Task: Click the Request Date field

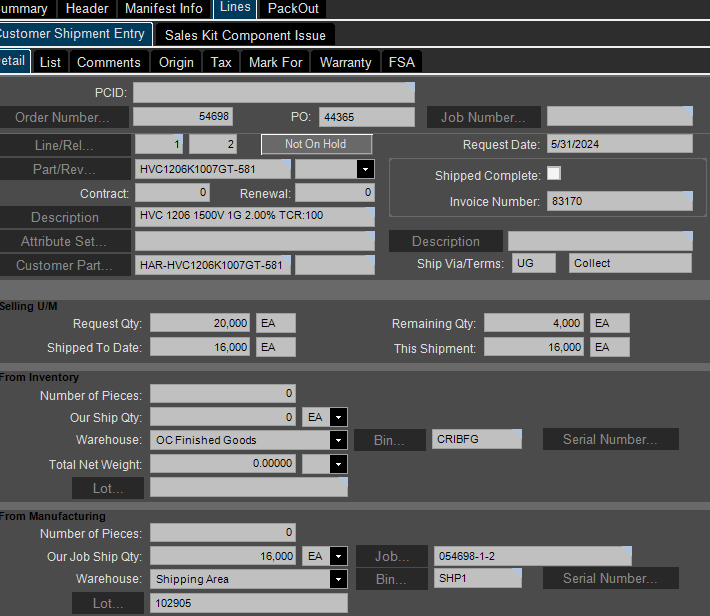Action: click(619, 144)
